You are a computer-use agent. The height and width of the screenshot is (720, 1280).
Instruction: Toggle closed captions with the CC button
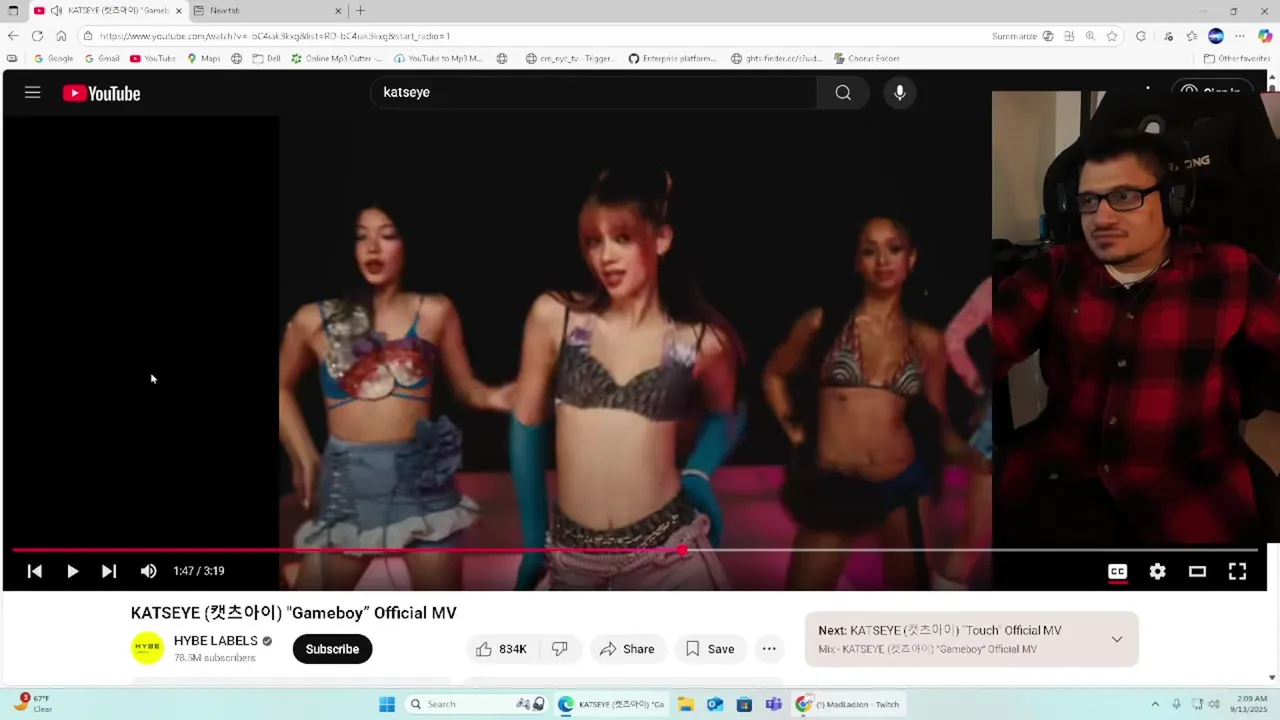pyautogui.click(x=1118, y=571)
